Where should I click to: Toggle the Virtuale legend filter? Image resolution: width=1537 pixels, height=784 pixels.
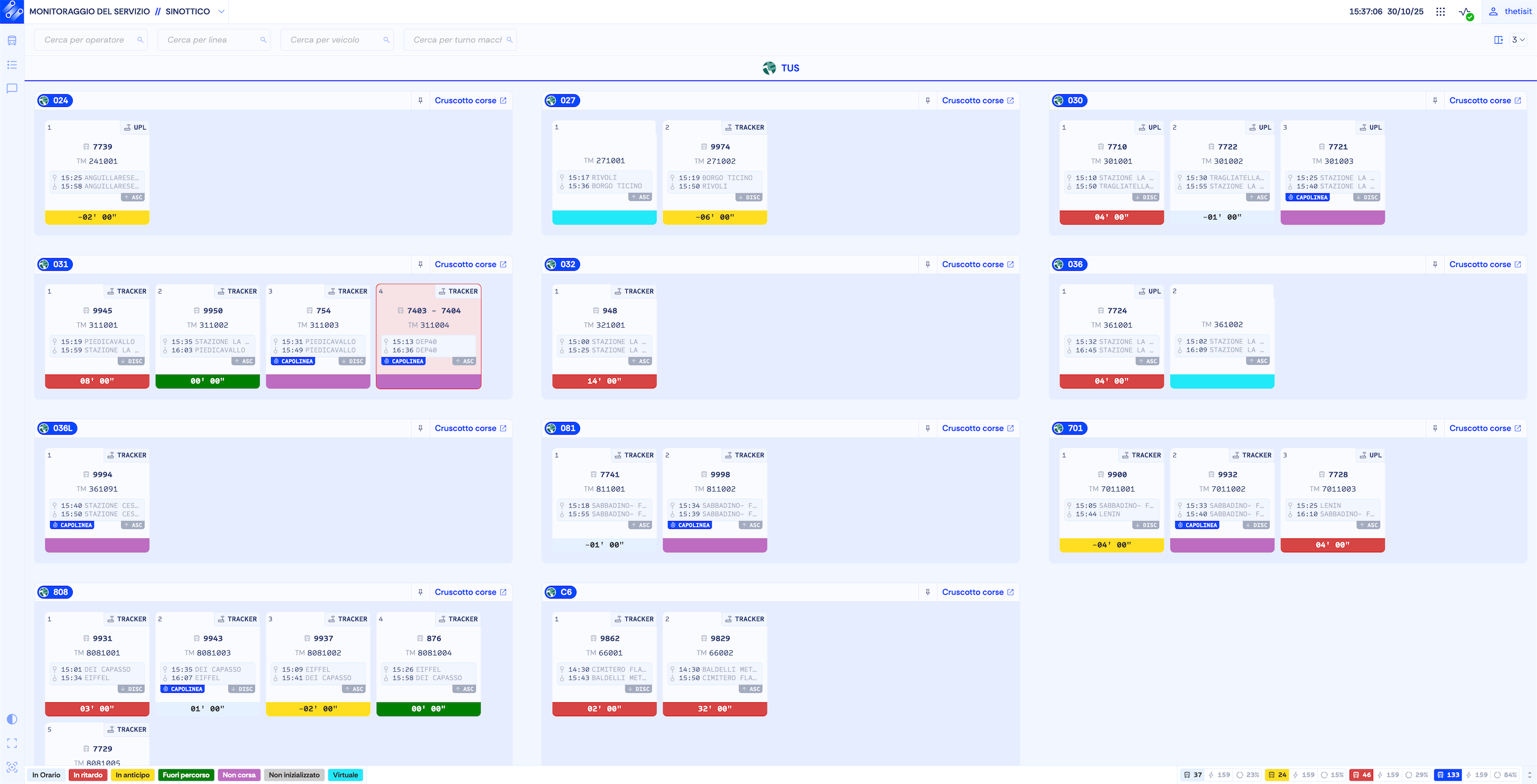(x=345, y=775)
